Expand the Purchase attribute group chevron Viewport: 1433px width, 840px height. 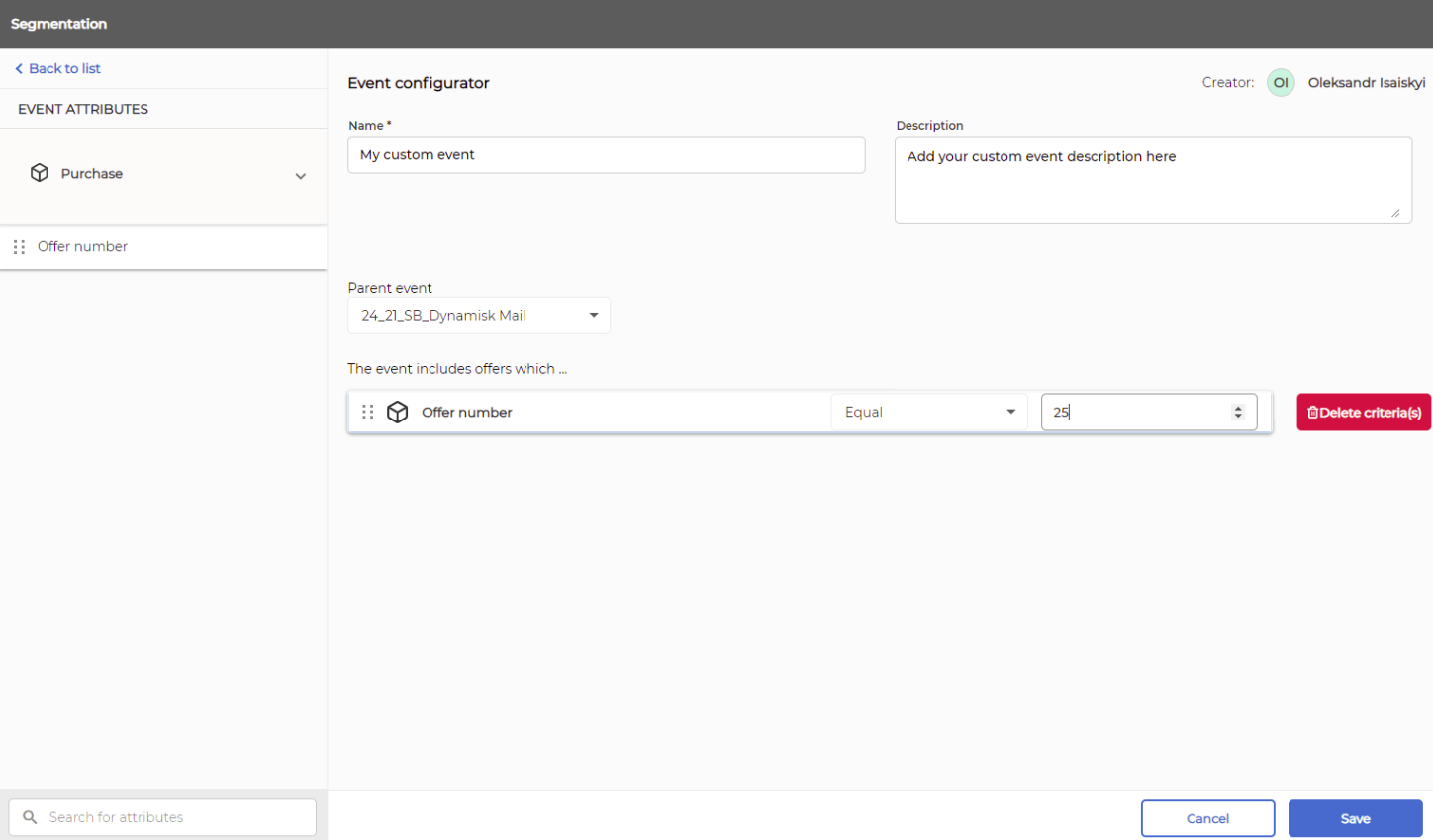pos(301,176)
